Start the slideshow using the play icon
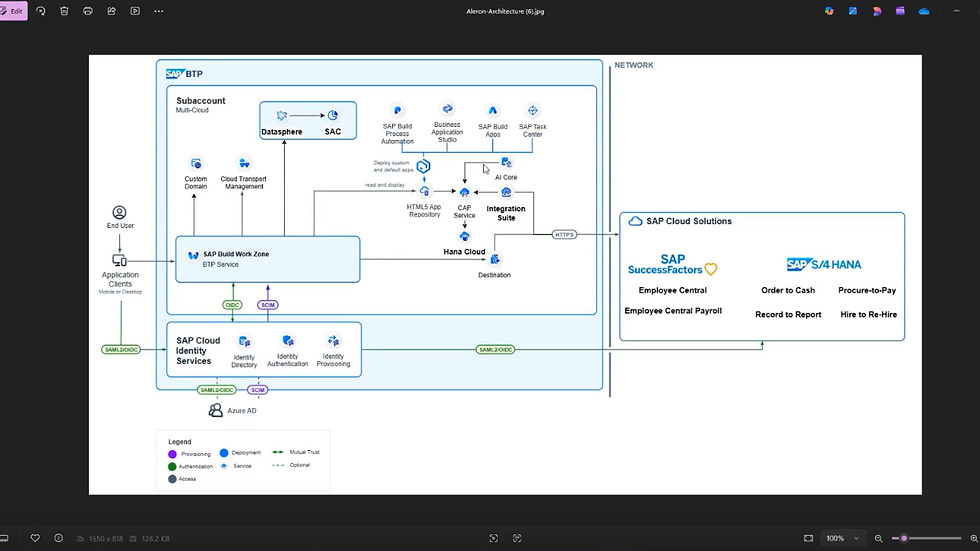This screenshot has width=980, height=551. (x=135, y=11)
